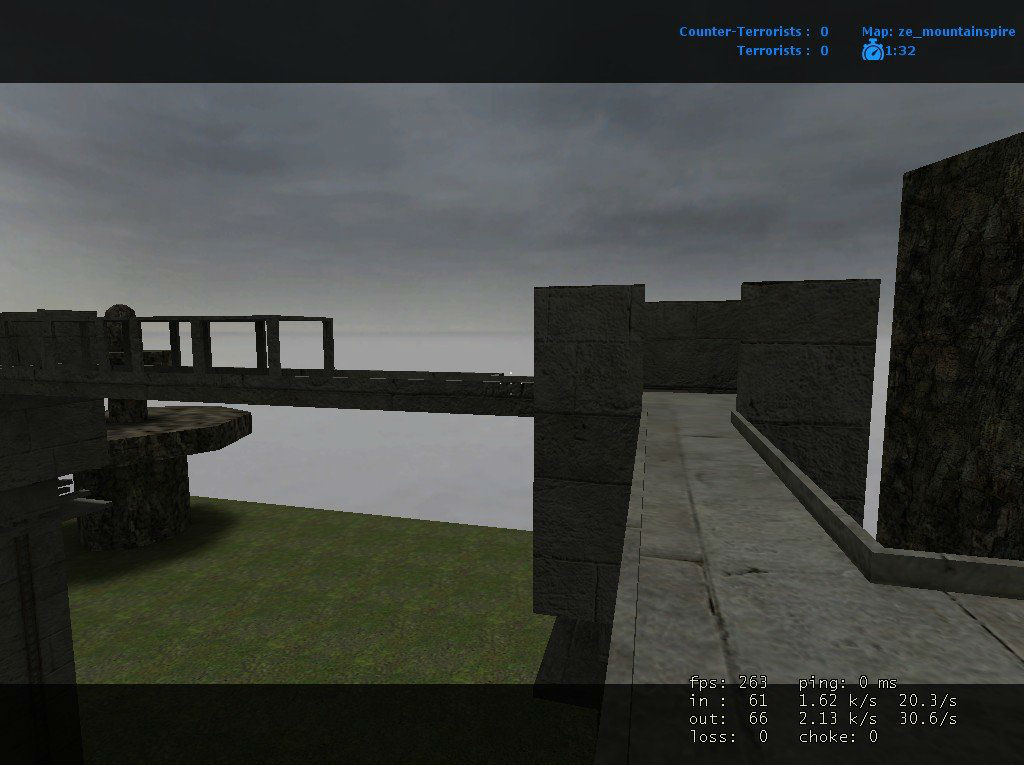Click the 20.3/s update rate value
1024x765 pixels.
[x=928, y=701]
